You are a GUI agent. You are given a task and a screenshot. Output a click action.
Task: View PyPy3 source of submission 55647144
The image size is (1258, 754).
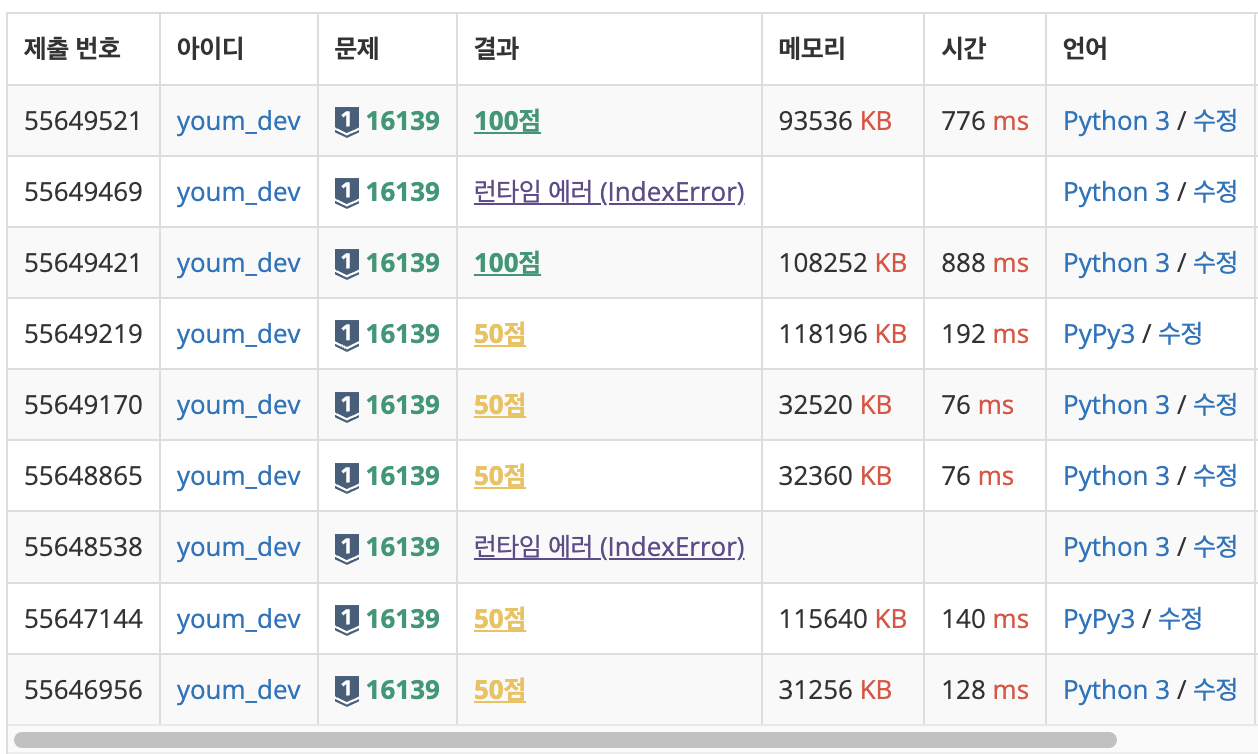click(x=1099, y=619)
